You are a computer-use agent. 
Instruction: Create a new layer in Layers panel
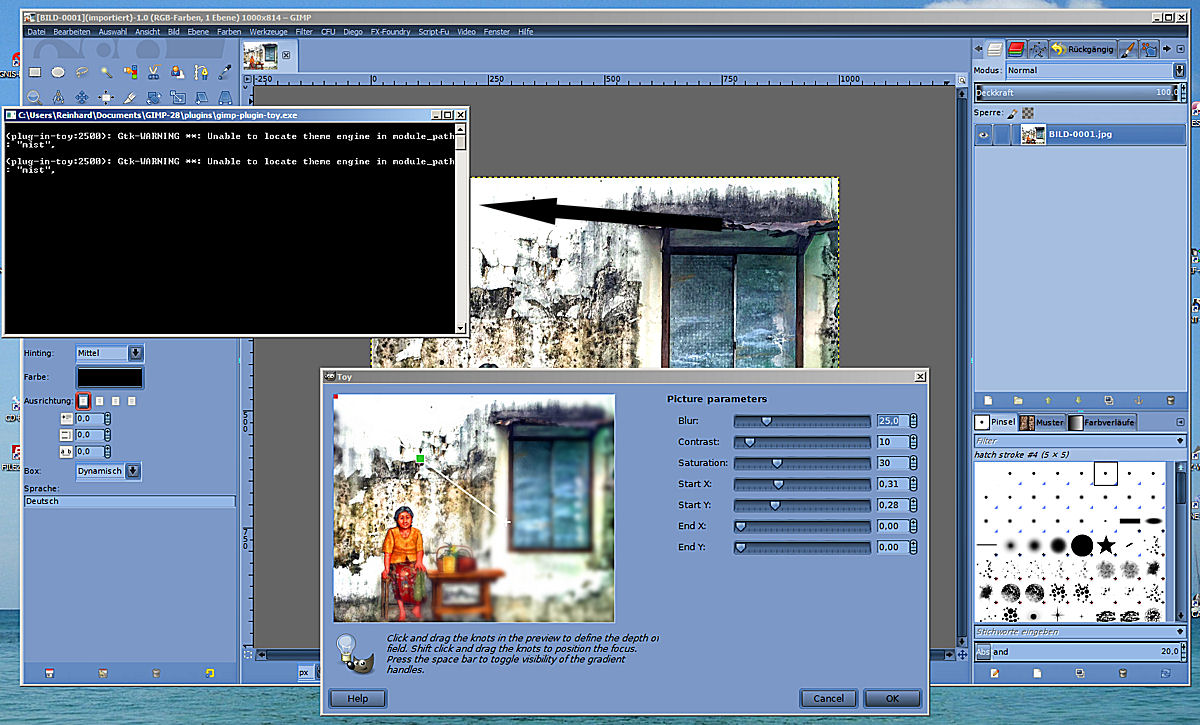(x=988, y=400)
